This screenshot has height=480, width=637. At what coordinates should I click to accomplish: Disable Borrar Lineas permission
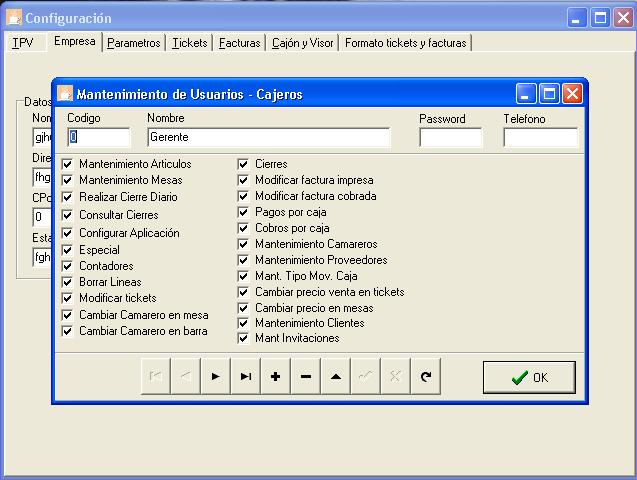(x=67, y=282)
